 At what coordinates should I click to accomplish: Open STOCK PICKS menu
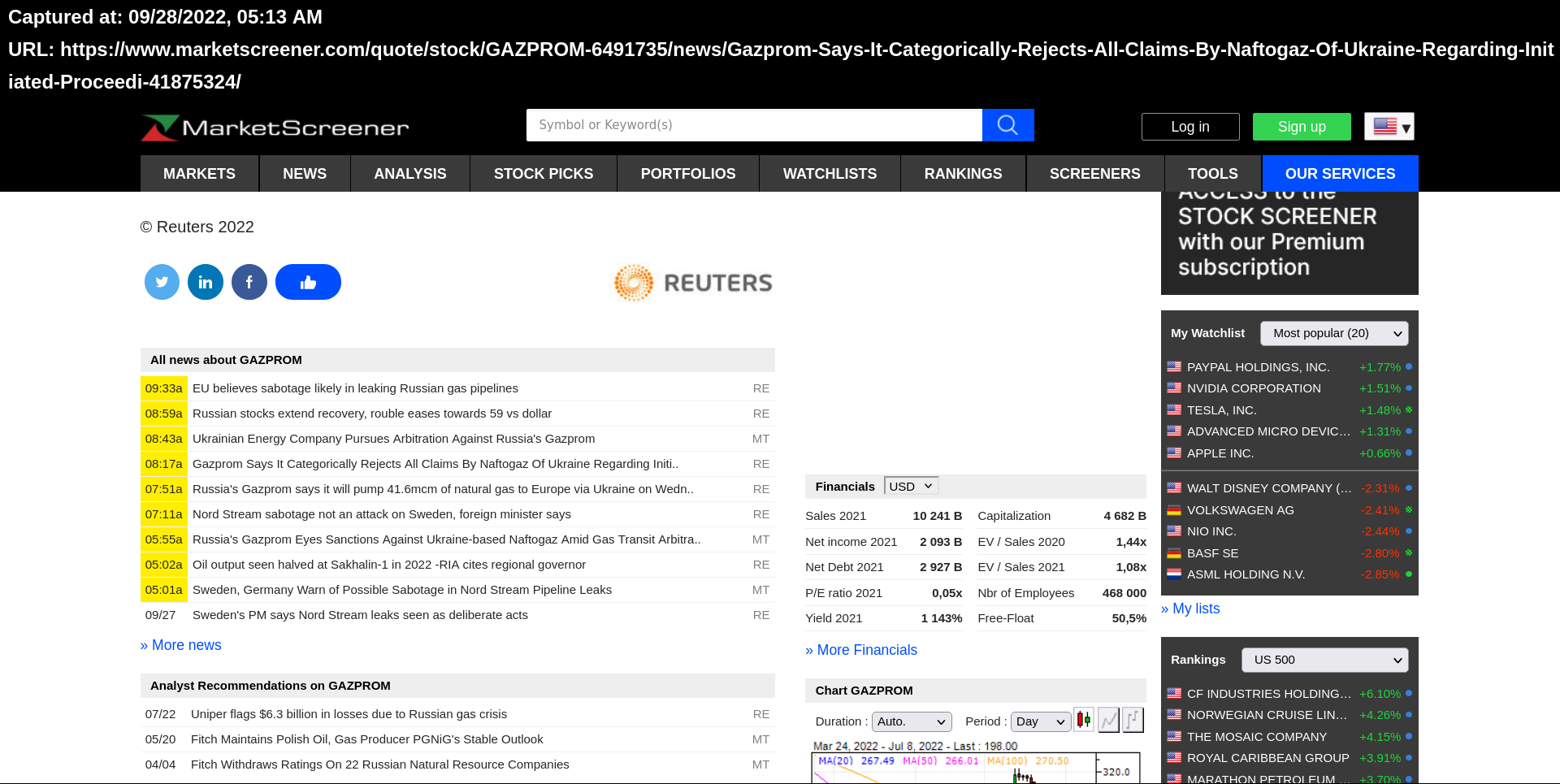click(x=544, y=174)
